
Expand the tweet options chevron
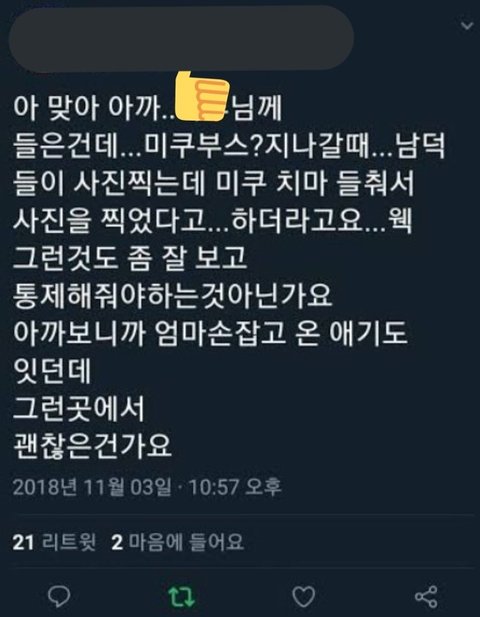coord(467,26)
